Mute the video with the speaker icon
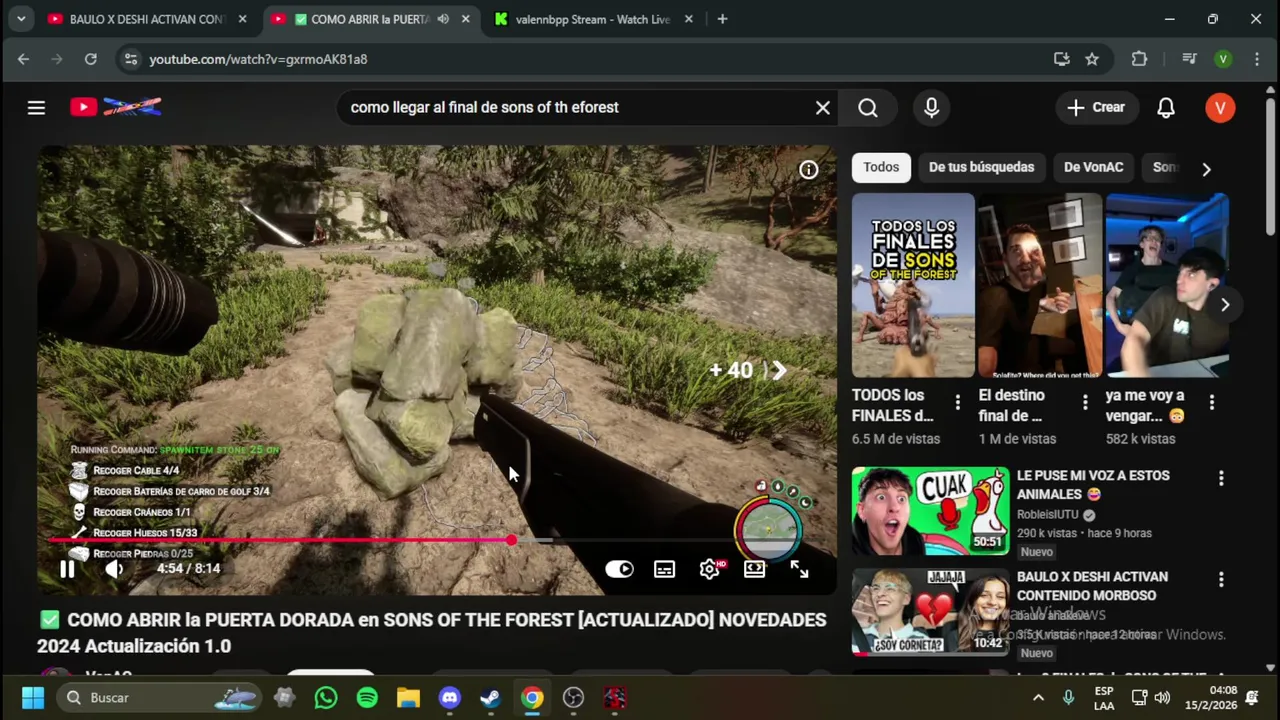The image size is (1280, 720). point(114,569)
